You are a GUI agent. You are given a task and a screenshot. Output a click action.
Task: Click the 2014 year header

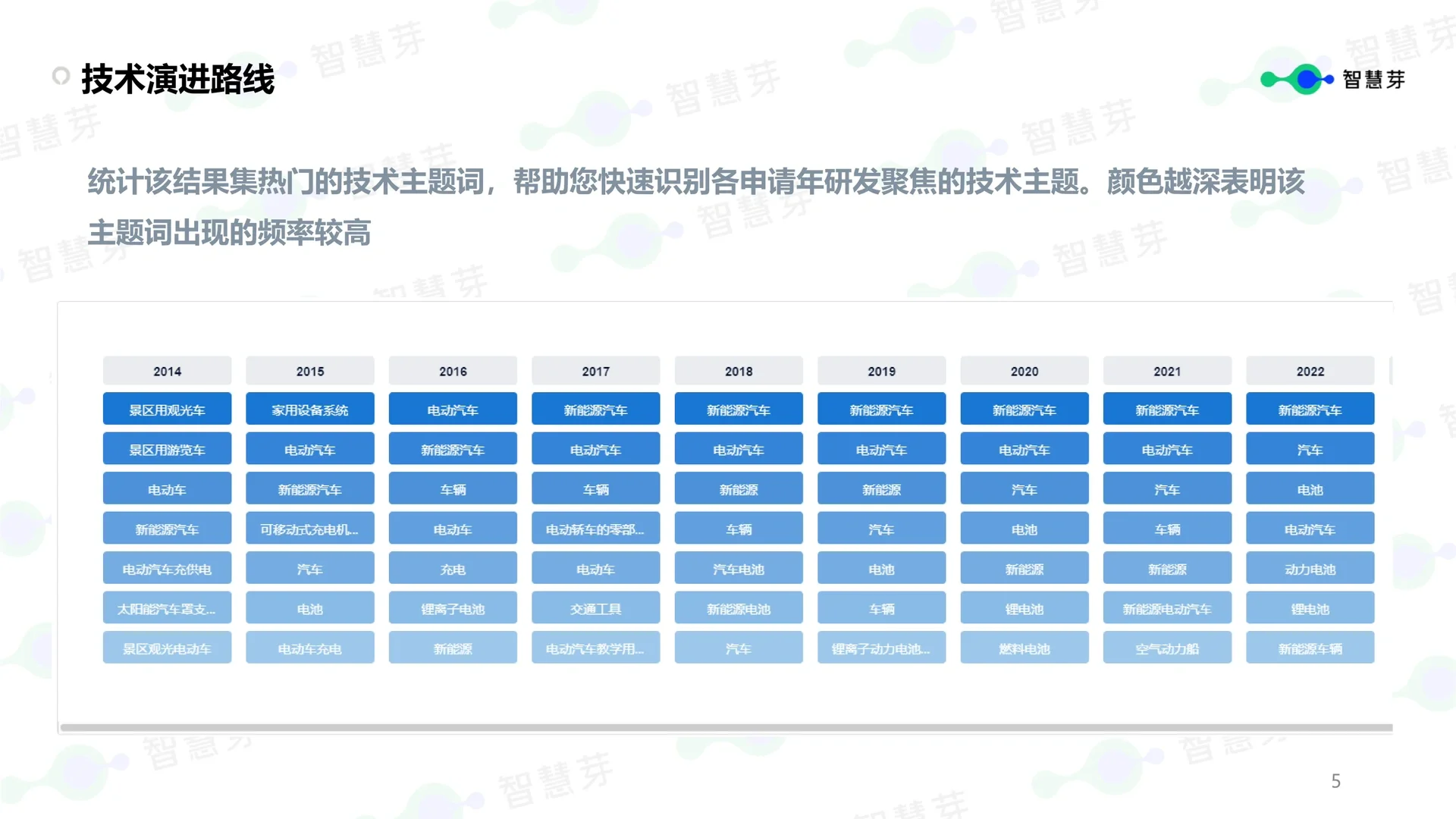click(167, 371)
